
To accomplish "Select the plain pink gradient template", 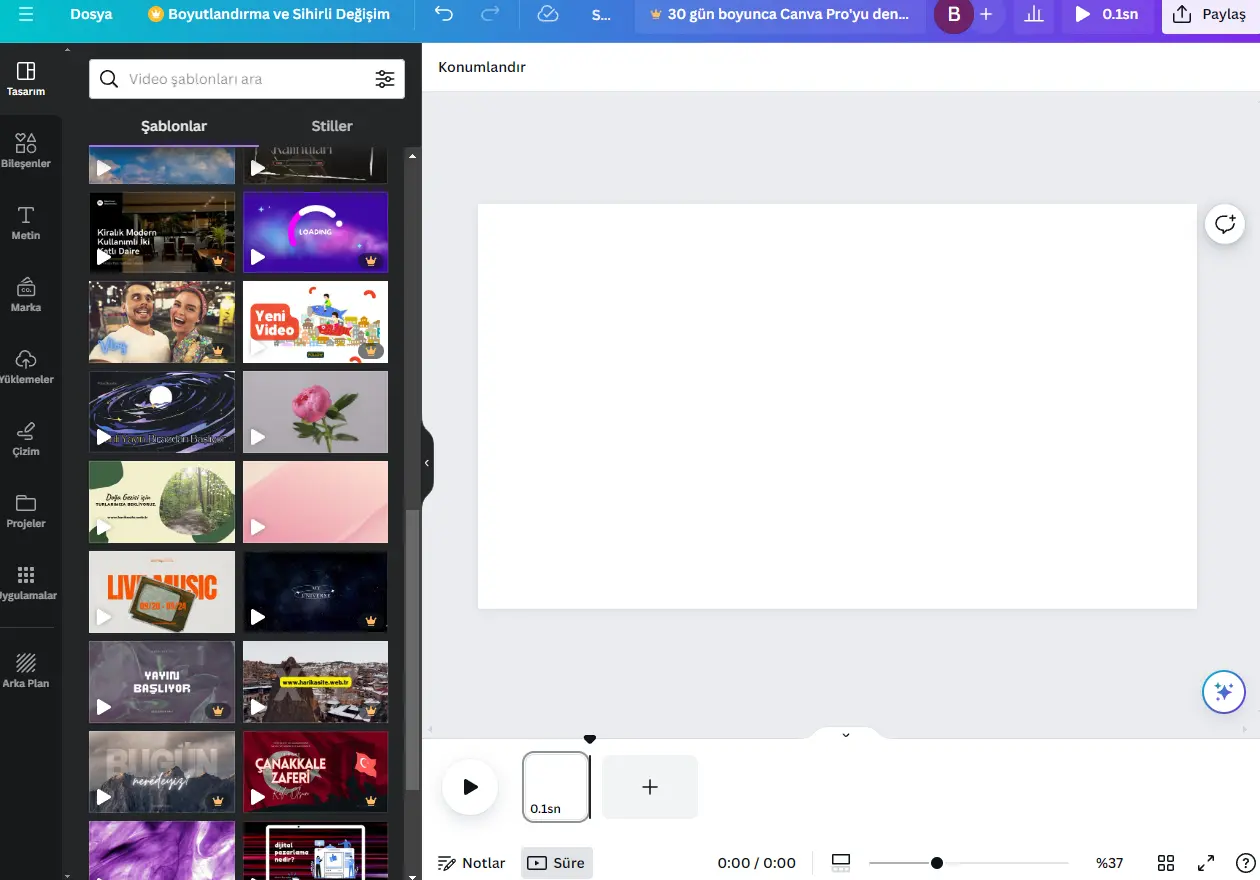I will click(315, 501).
